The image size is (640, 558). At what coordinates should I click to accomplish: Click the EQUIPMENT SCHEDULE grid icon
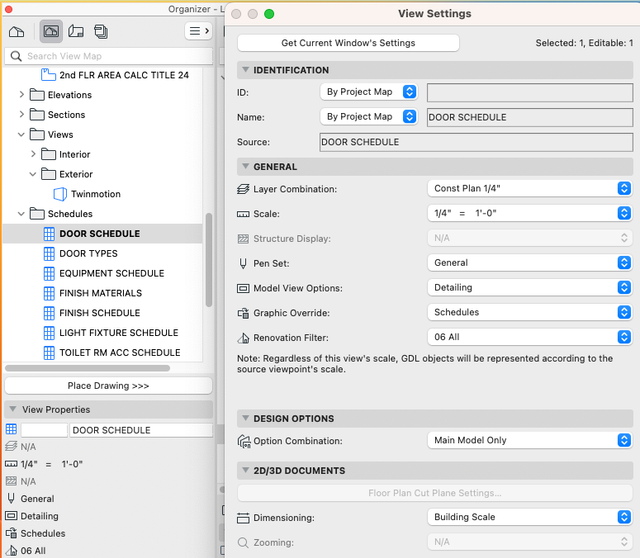tap(49, 273)
